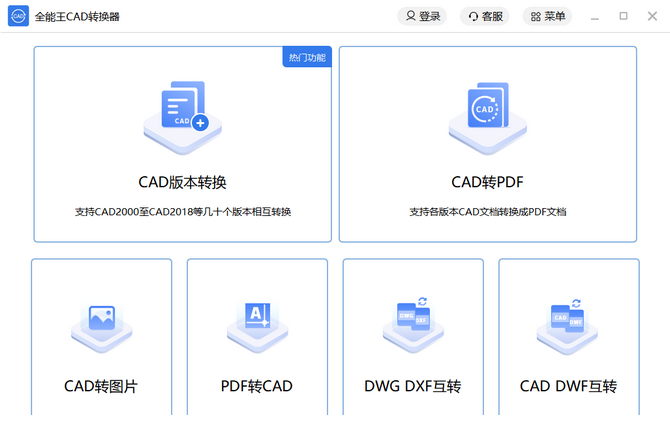Screen dimensions: 670x431
Task: Choose the CAD DWF互转 icon
Action: point(567,327)
